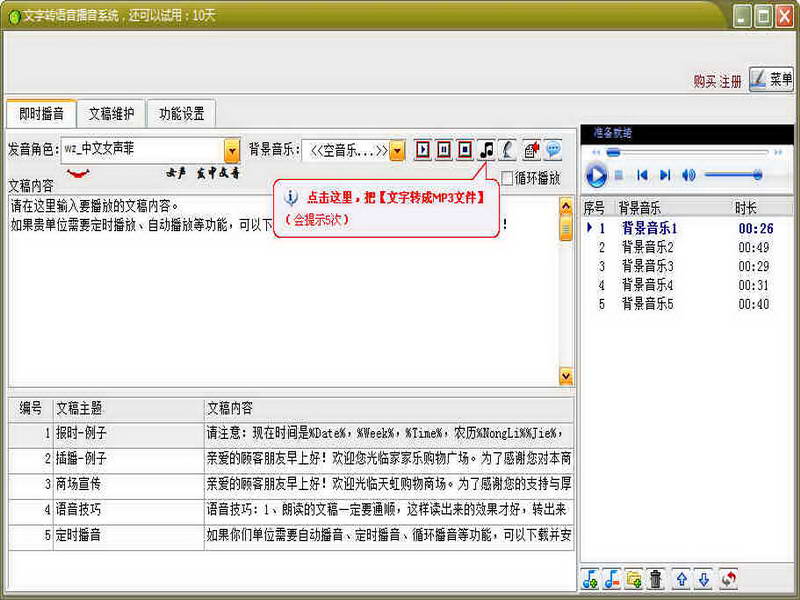Select 背景音乐2 in the music list
Image resolution: width=800 pixels, height=600 pixels.
tap(687, 247)
